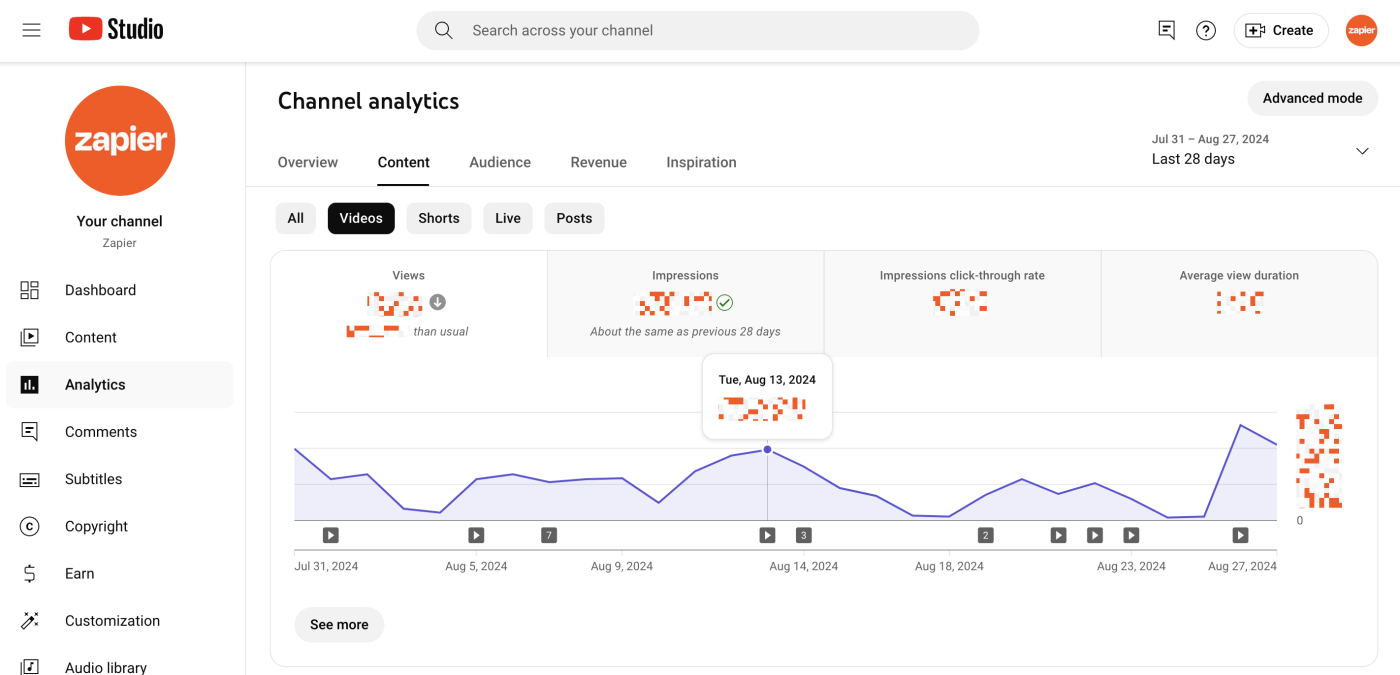Click the Subtitles sidebar icon

(x=30, y=479)
